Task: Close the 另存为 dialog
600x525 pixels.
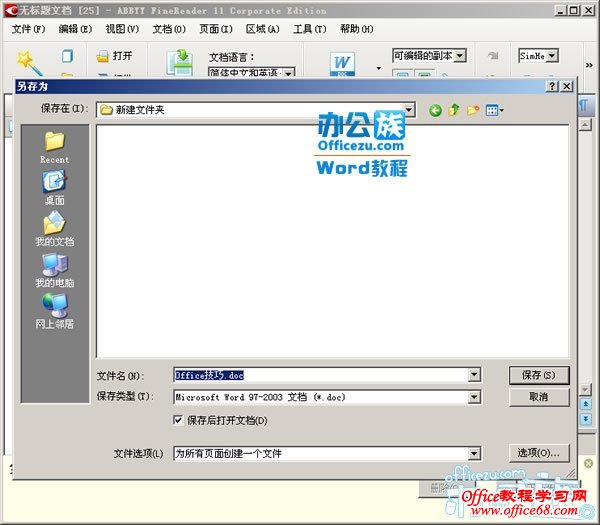Action: point(567,86)
